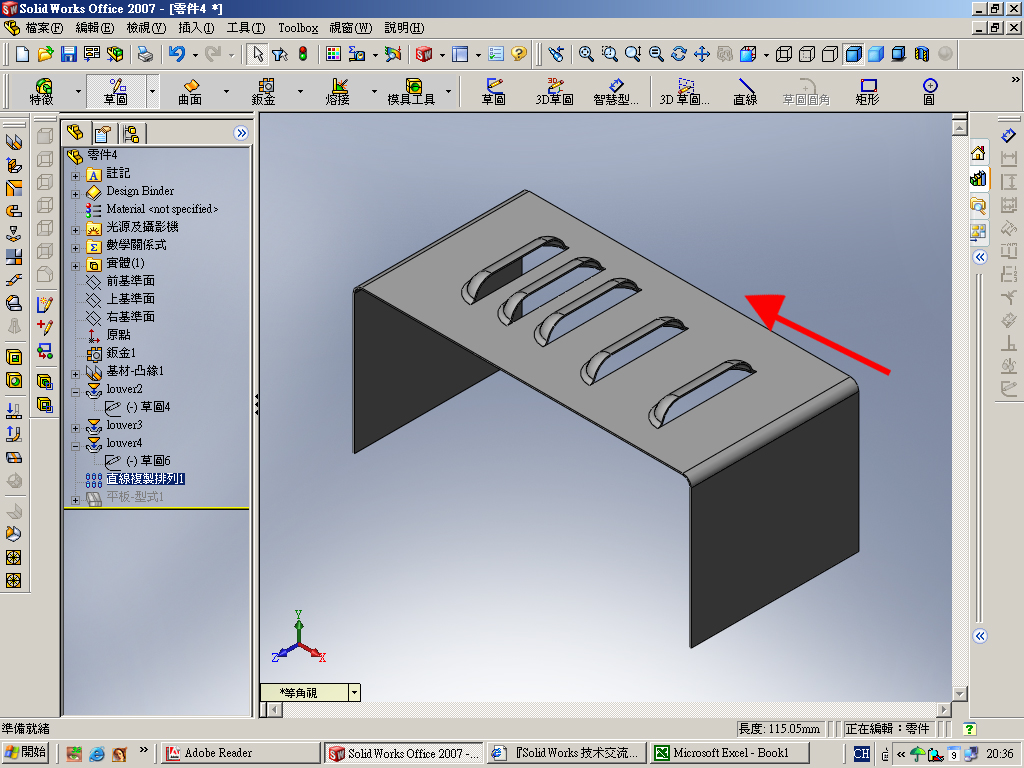
Task: Save the part with the floppy disk icon
Action: (69, 54)
